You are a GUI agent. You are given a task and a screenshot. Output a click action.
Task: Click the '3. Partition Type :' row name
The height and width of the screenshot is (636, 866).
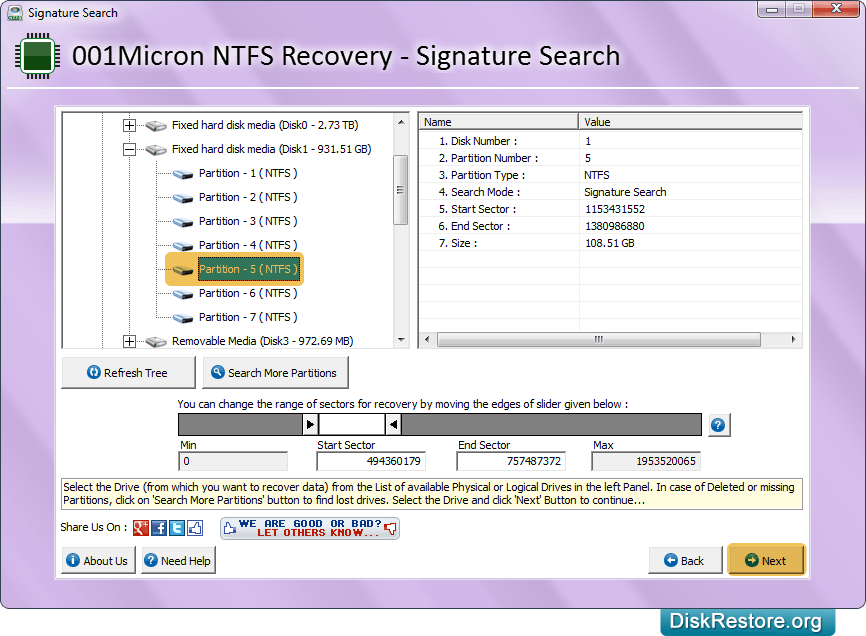click(x=482, y=176)
